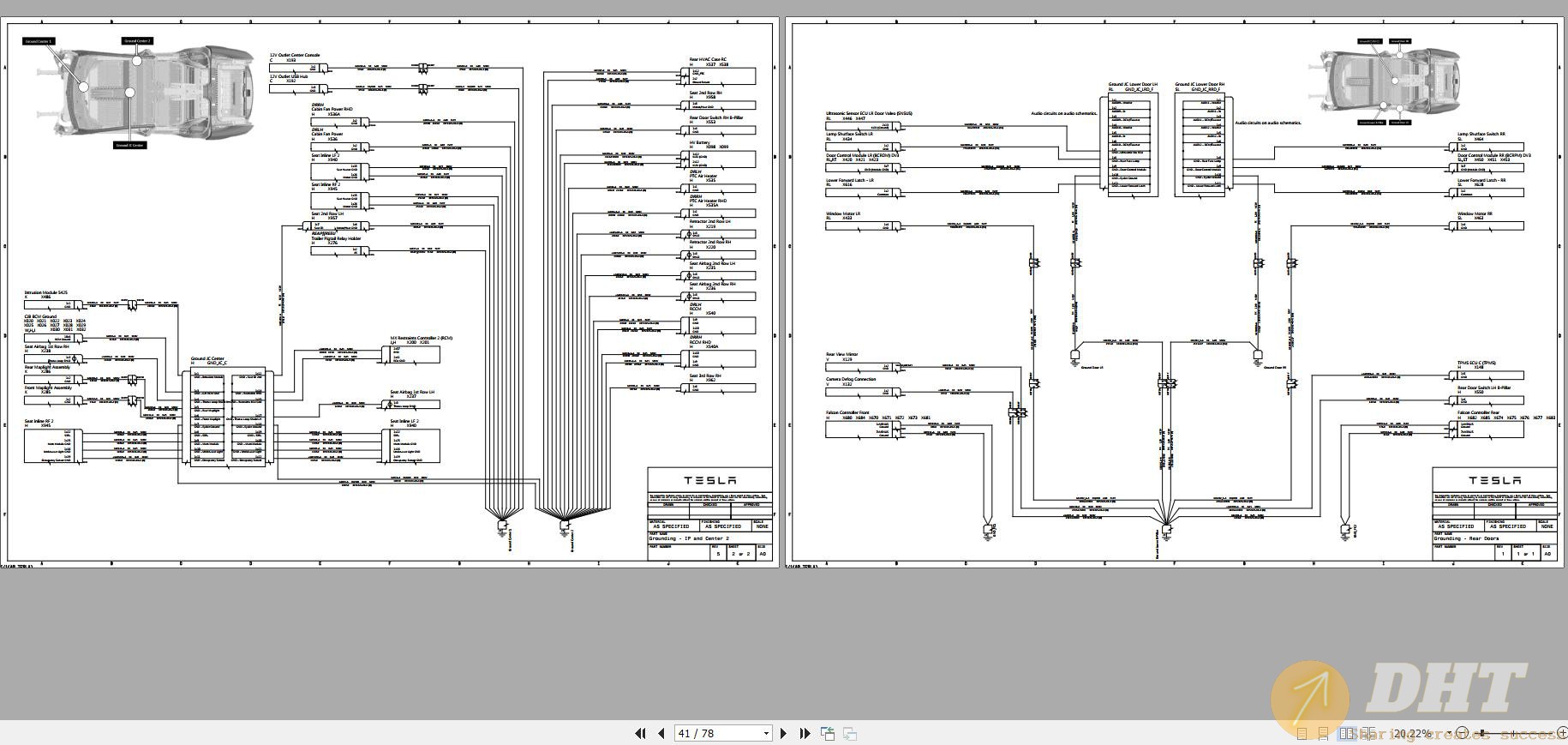This screenshot has height=745, width=1568.
Task: Click the Seat Airbag 2nd Row LH label
Action: coord(712,263)
